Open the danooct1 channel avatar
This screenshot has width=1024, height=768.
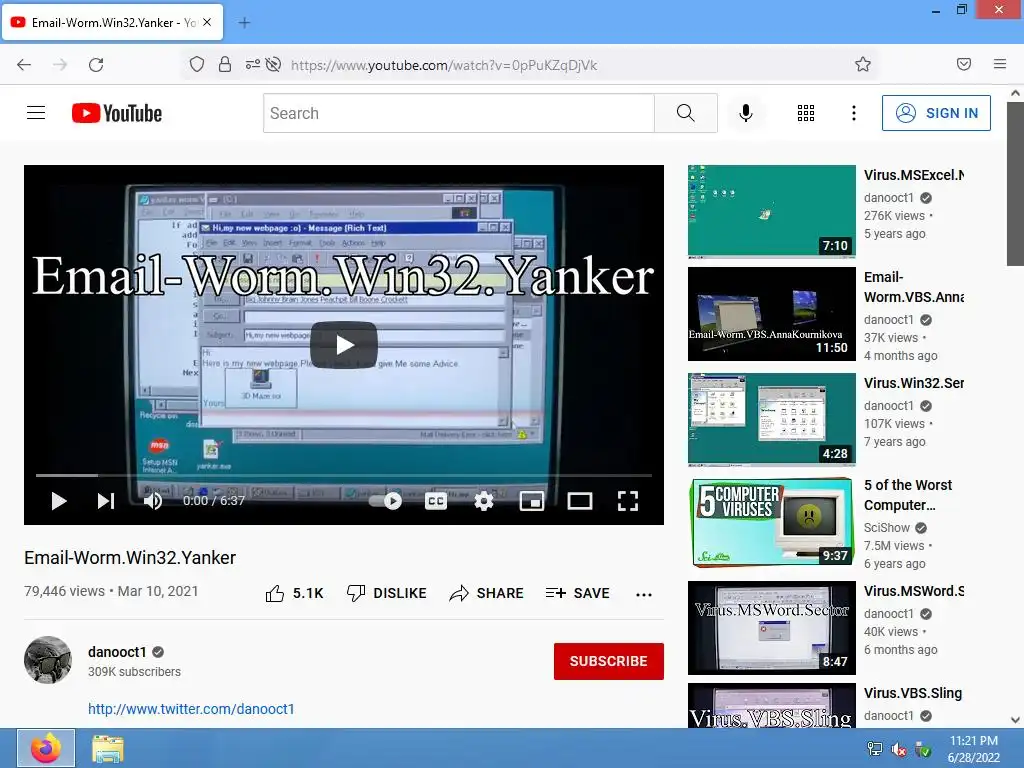[x=48, y=660]
